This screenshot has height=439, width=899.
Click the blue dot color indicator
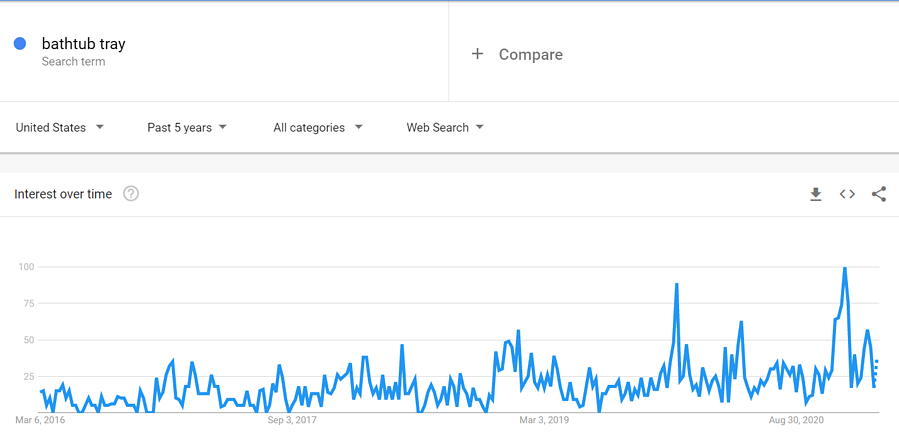(x=20, y=44)
